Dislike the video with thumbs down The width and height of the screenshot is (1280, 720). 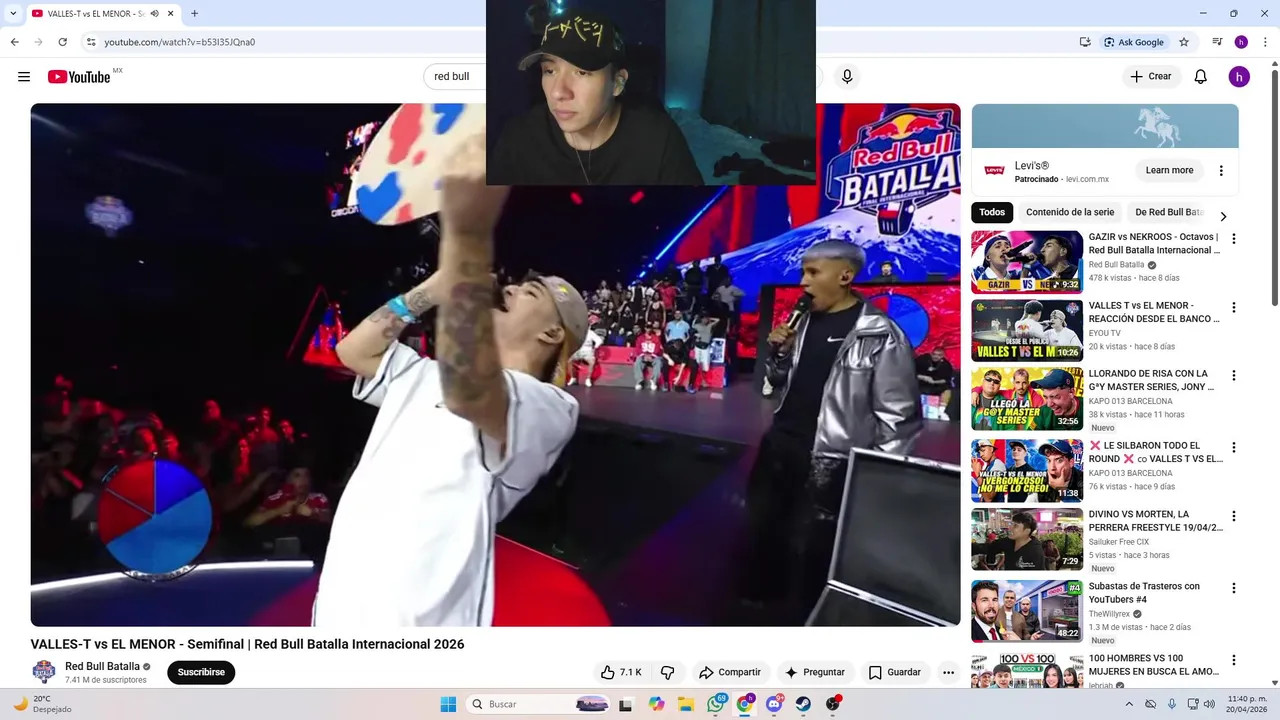pyautogui.click(x=668, y=672)
